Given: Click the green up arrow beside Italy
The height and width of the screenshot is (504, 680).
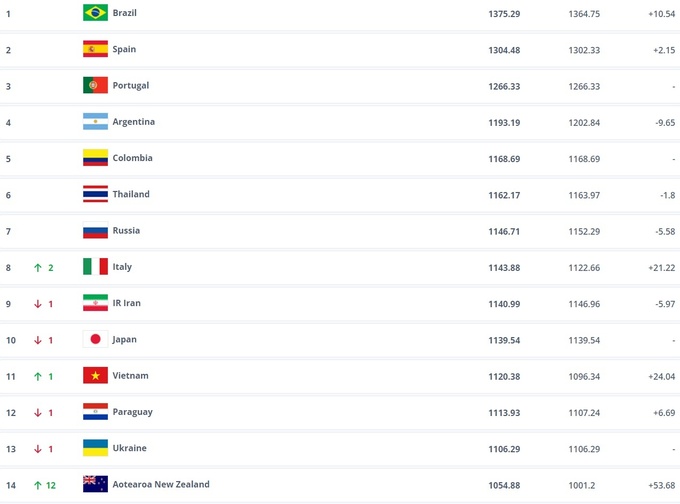Looking at the screenshot, I should point(37,267).
